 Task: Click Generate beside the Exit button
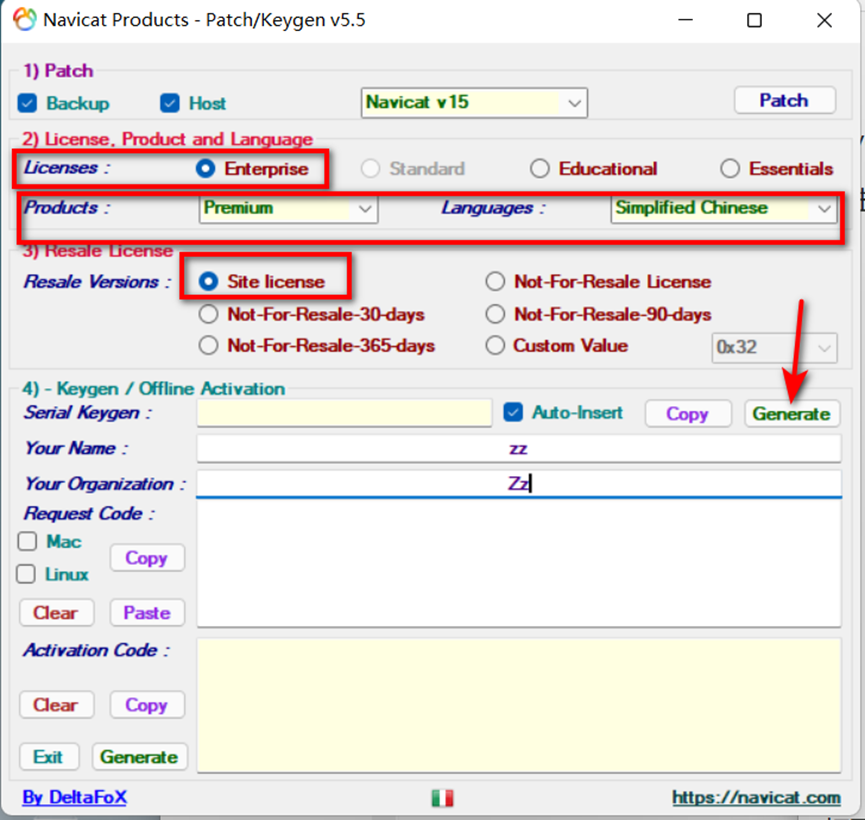[140, 757]
